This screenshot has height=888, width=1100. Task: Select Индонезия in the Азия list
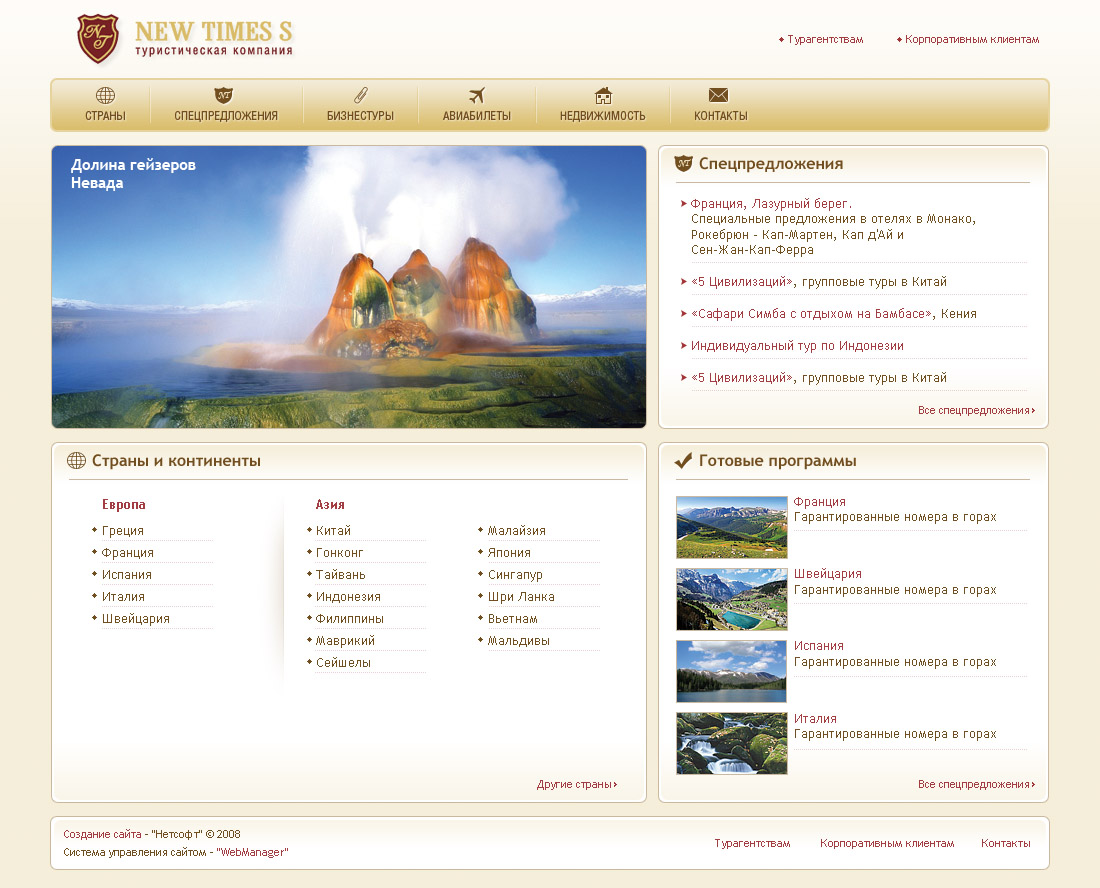click(349, 597)
